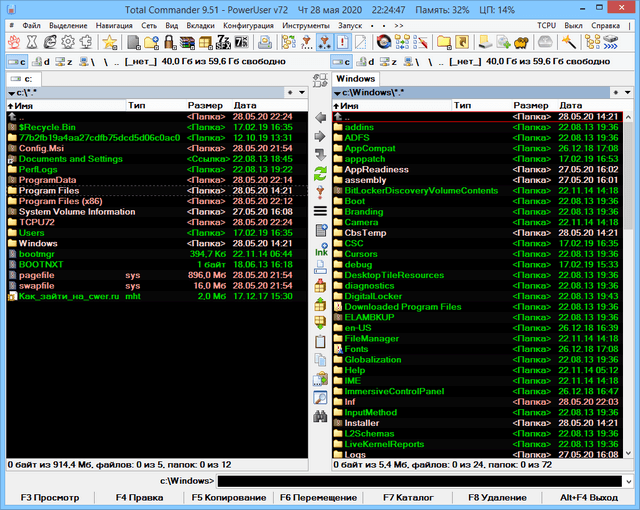Click the yellow star icon in top toolbar
Viewport: 640px width, 510px height.
click(109, 42)
